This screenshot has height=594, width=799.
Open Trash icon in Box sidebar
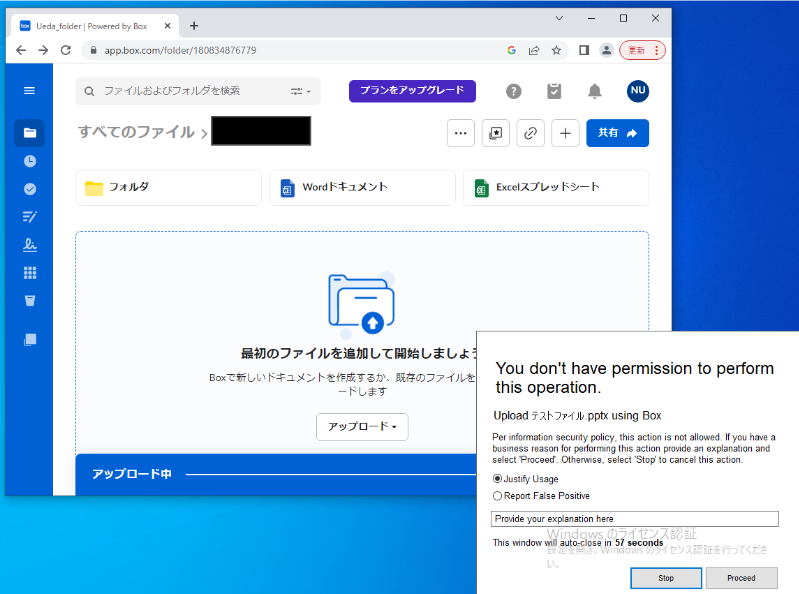click(x=30, y=301)
